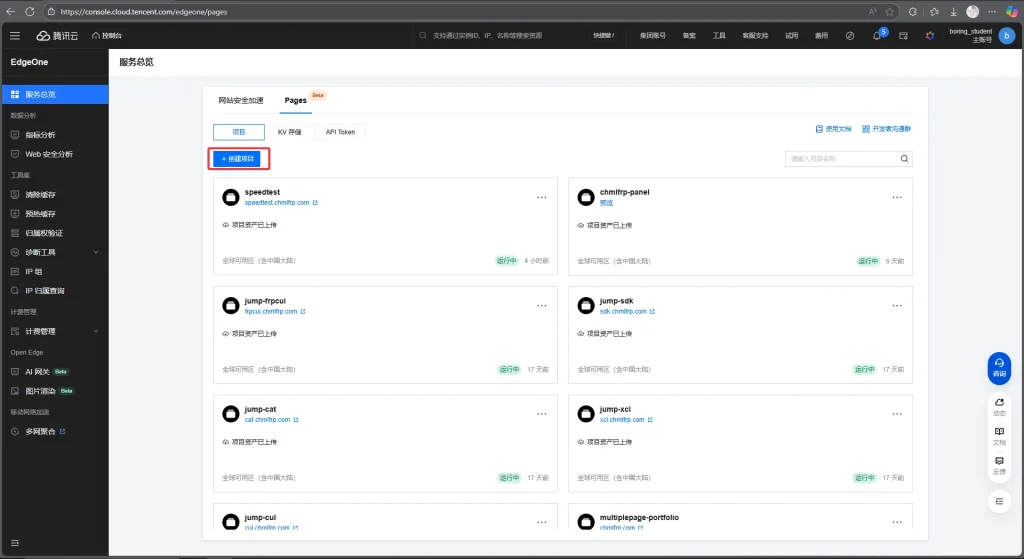Click the 腾讯云 cloud logo
The image size is (1024, 559).
[x=57, y=36]
